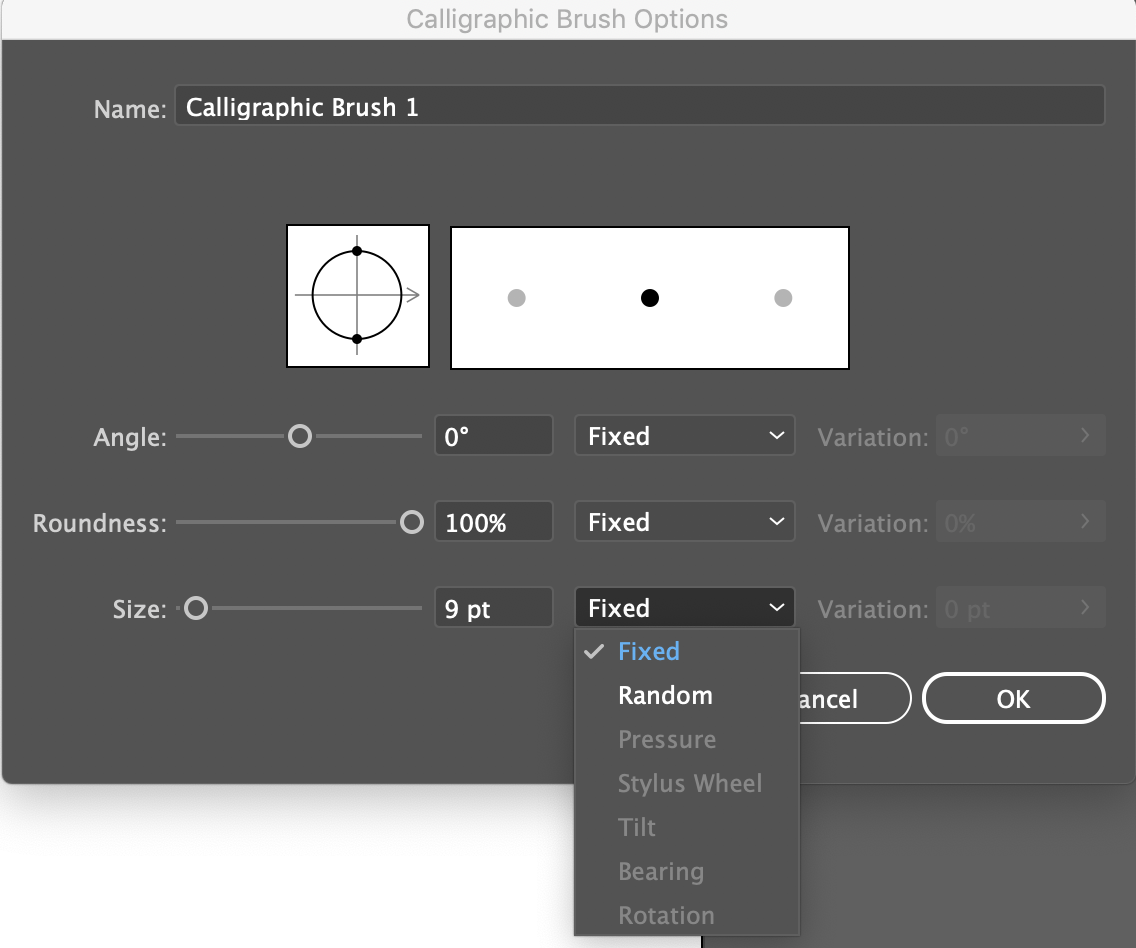Select the Pressure option in menu
Viewport: 1136px width, 948px height.
coord(667,740)
